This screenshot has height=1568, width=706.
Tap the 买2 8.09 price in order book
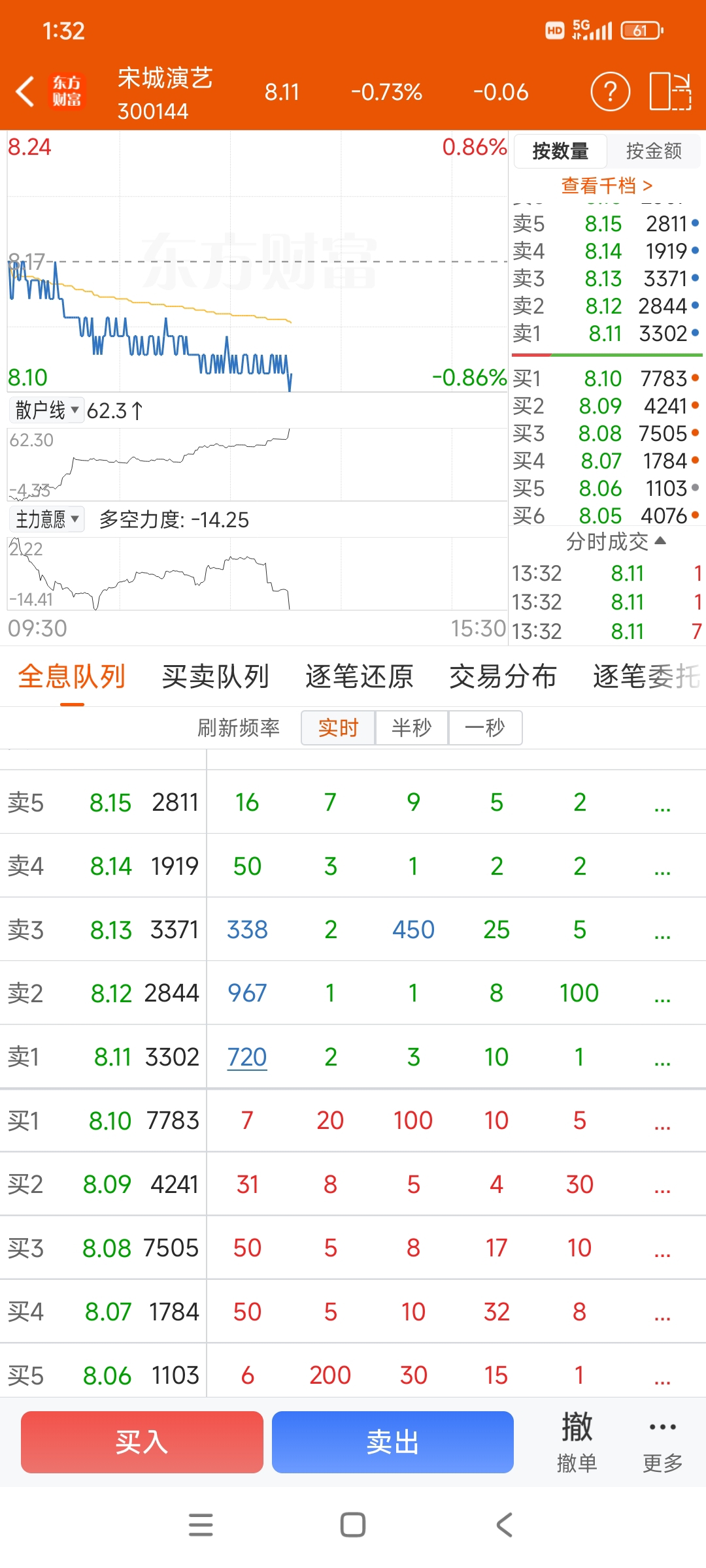pos(600,406)
